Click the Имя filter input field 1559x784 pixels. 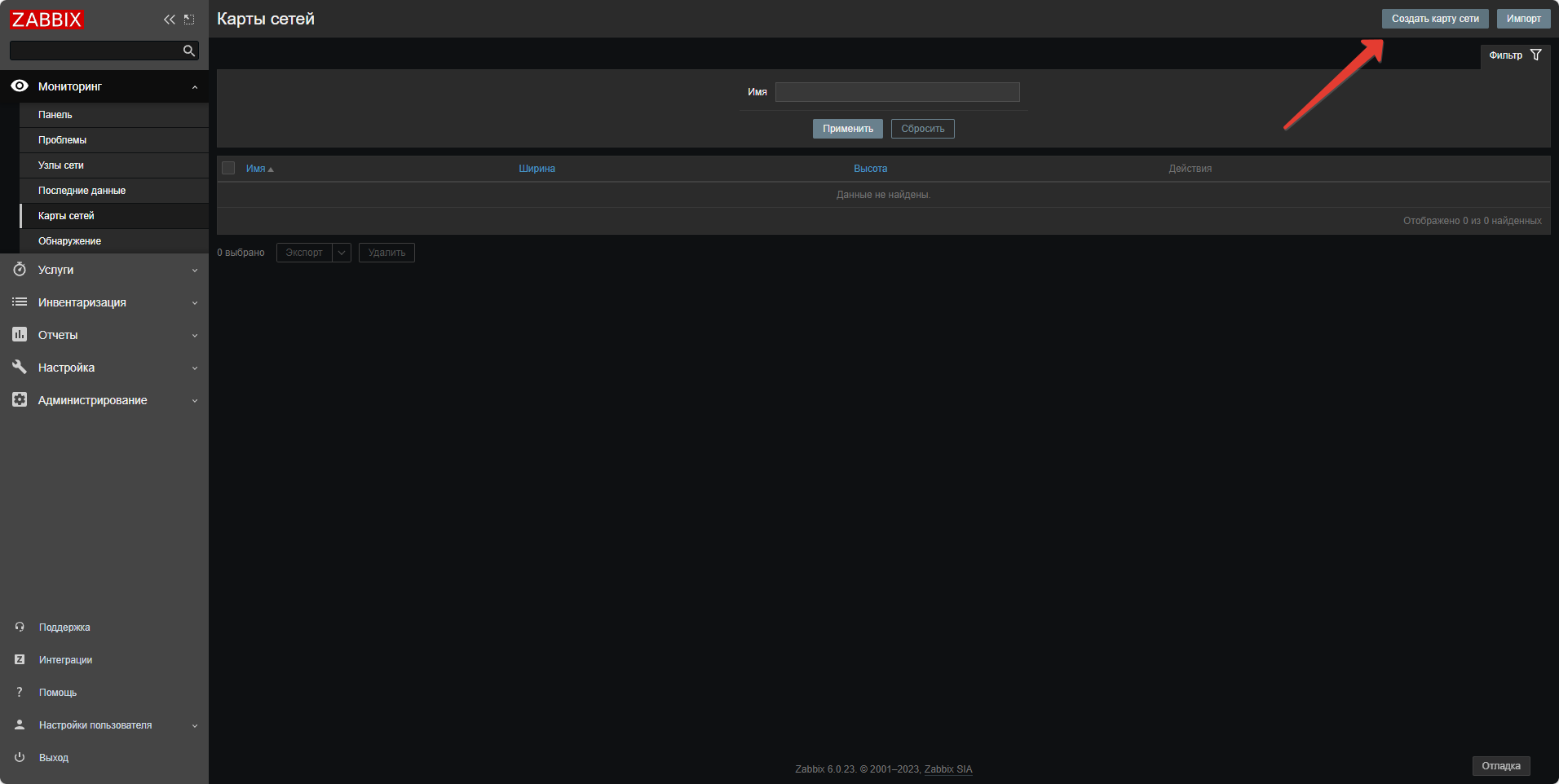[x=897, y=92]
